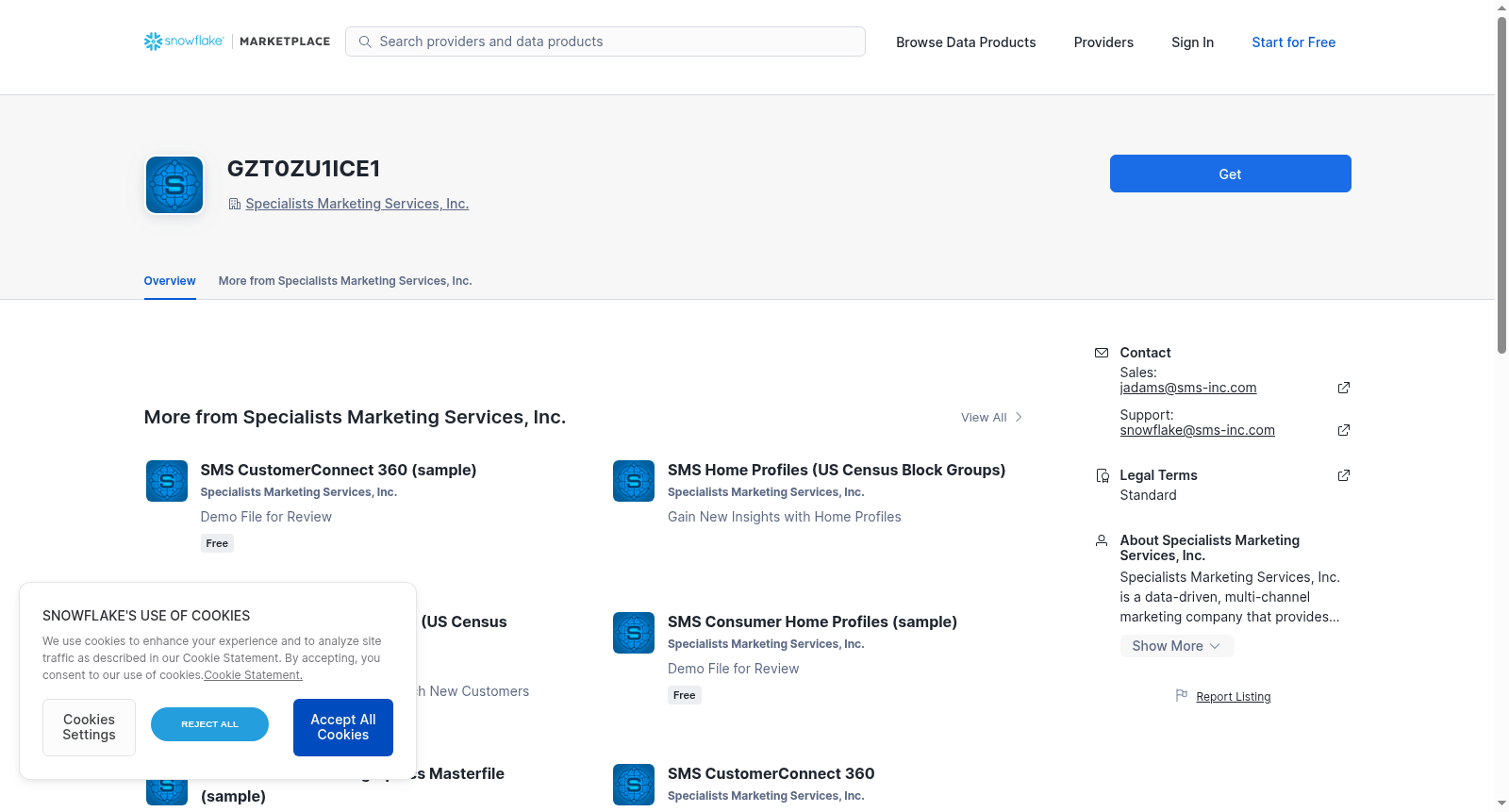Click the Report Listing flag icon

(x=1182, y=695)
